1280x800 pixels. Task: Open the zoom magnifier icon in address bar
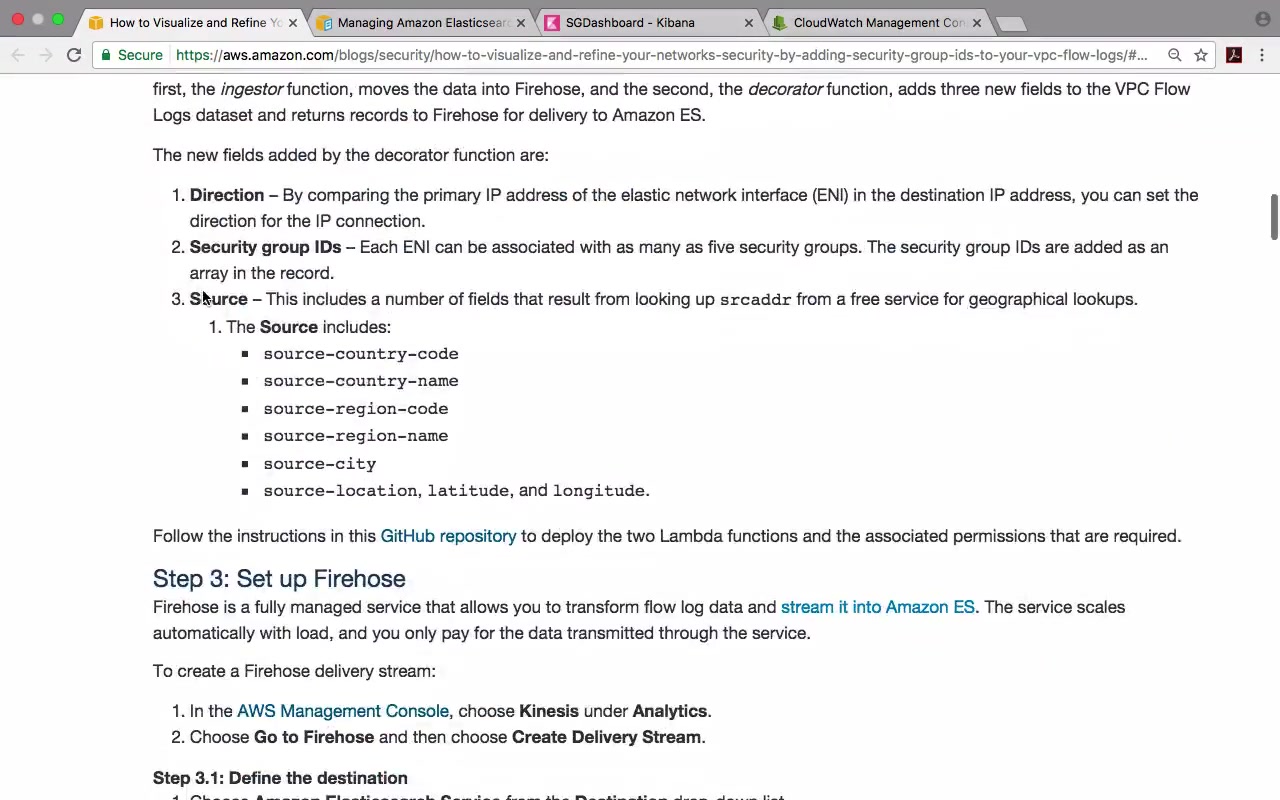(x=1175, y=55)
